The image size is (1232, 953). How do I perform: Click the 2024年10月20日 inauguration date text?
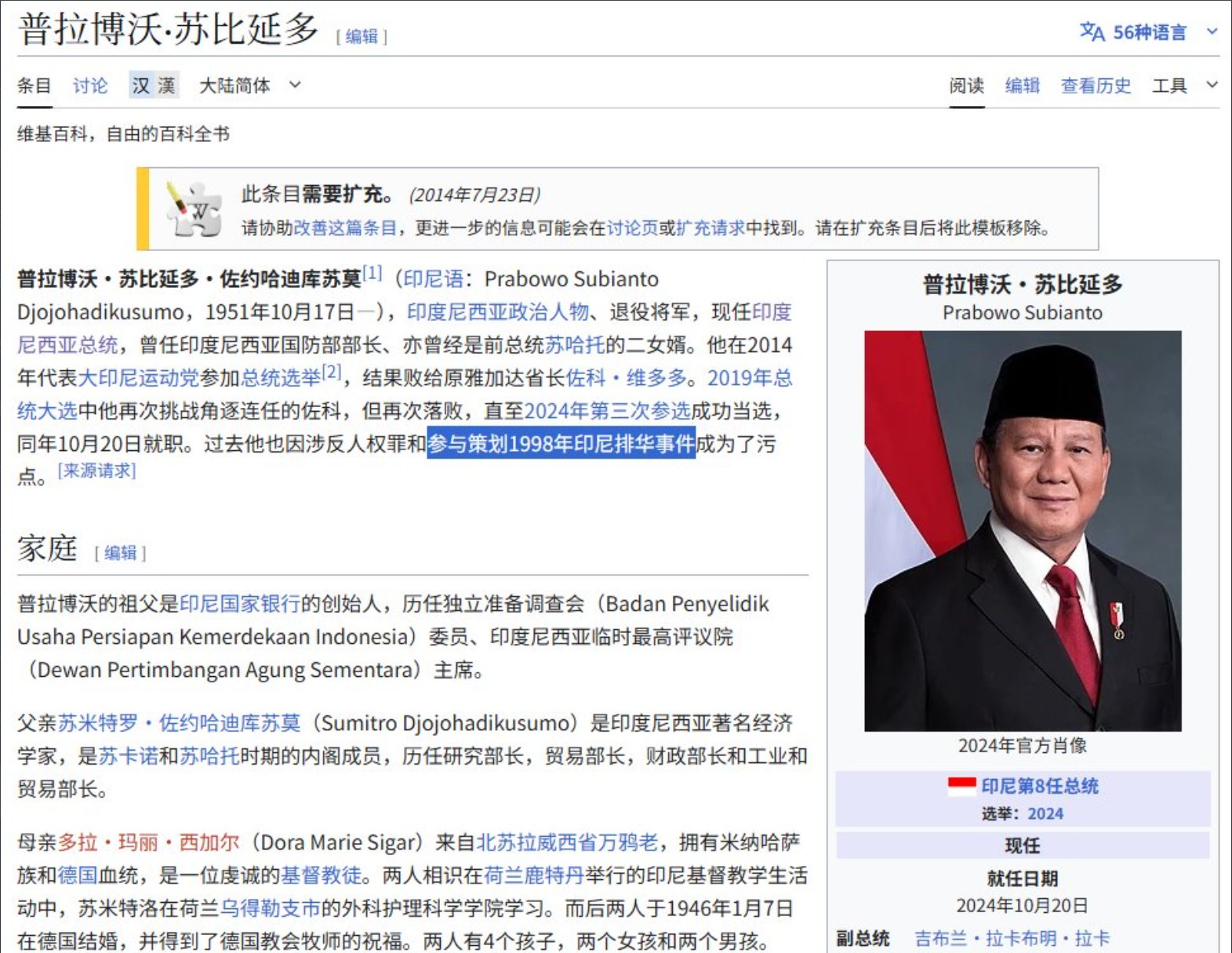pyautogui.click(x=1023, y=906)
